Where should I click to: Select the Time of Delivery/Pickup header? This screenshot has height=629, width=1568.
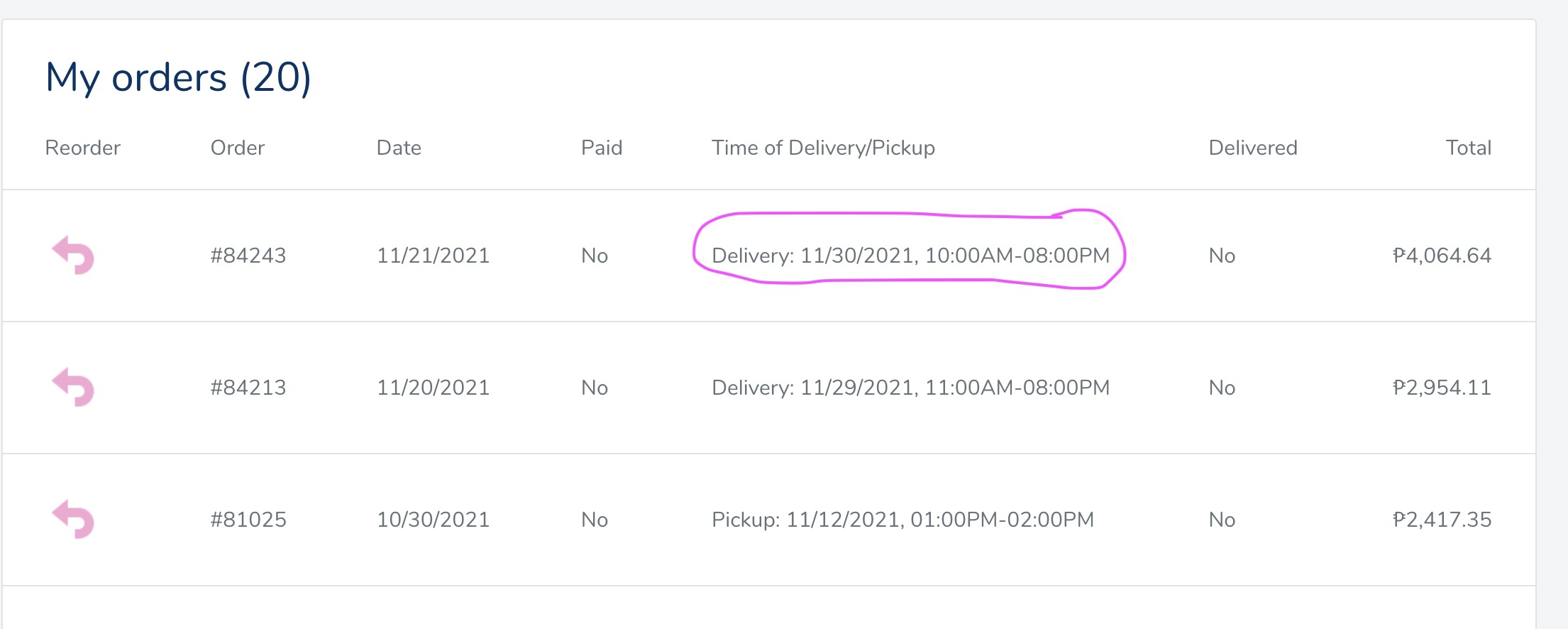[x=823, y=148]
